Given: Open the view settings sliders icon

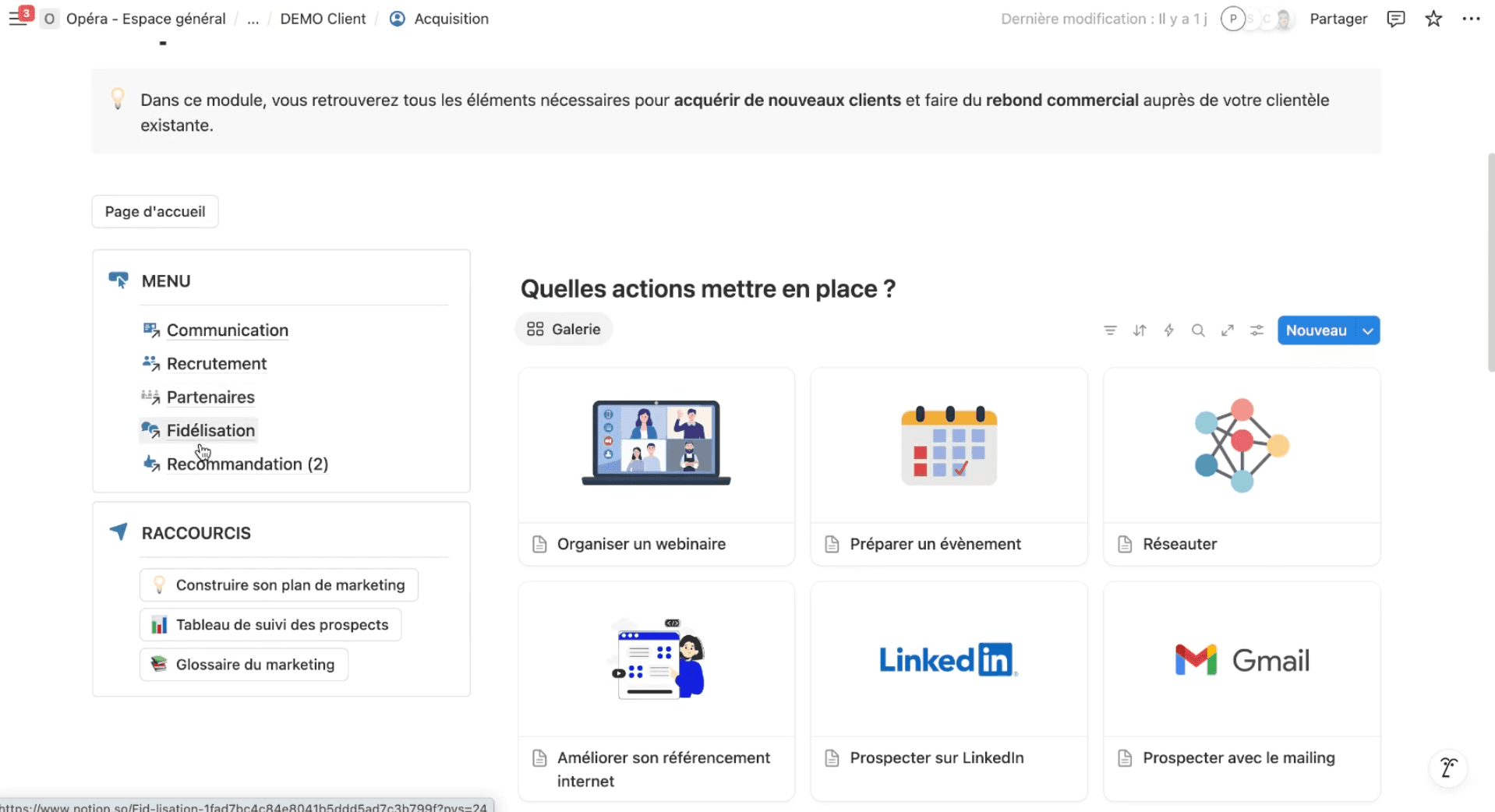Looking at the screenshot, I should coord(1256,330).
